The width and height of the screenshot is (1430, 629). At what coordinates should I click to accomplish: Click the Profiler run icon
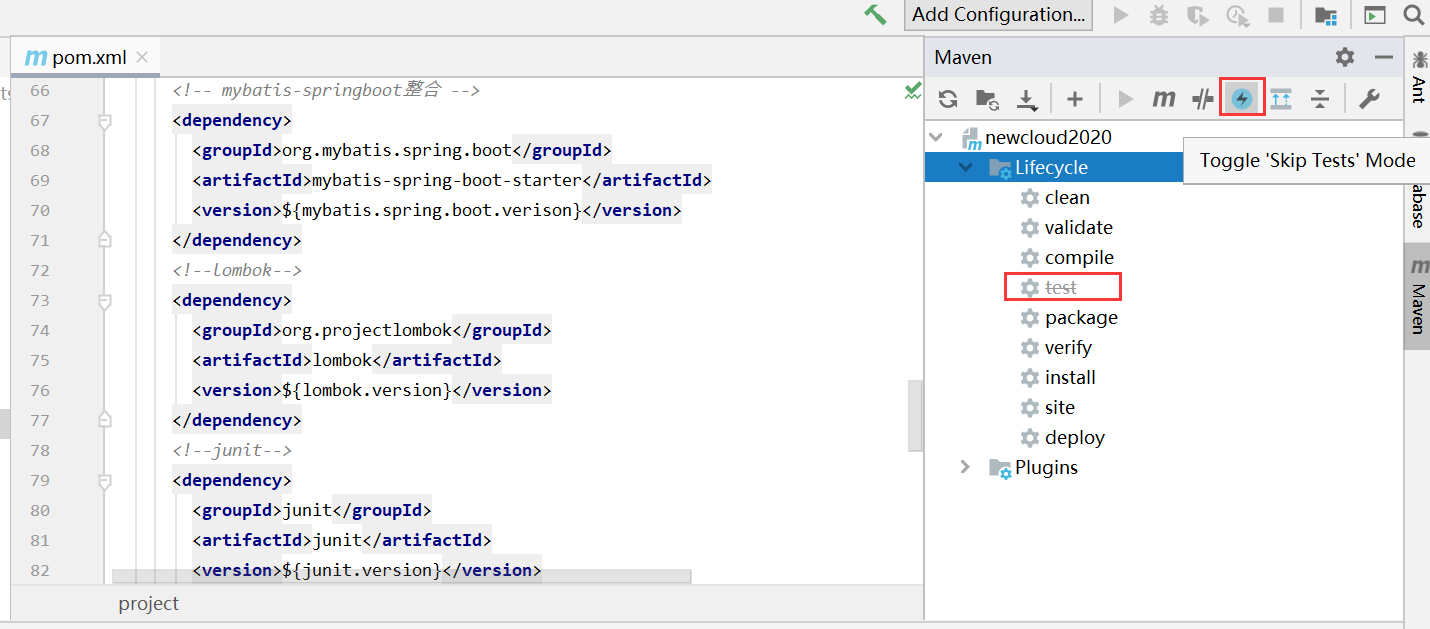tap(1238, 15)
